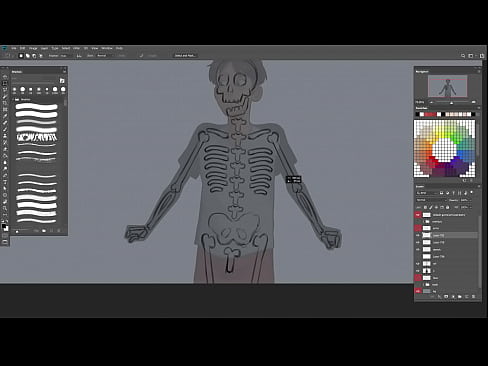Show the Layer 774 layer
The image size is (488, 366).
click(x=418, y=257)
